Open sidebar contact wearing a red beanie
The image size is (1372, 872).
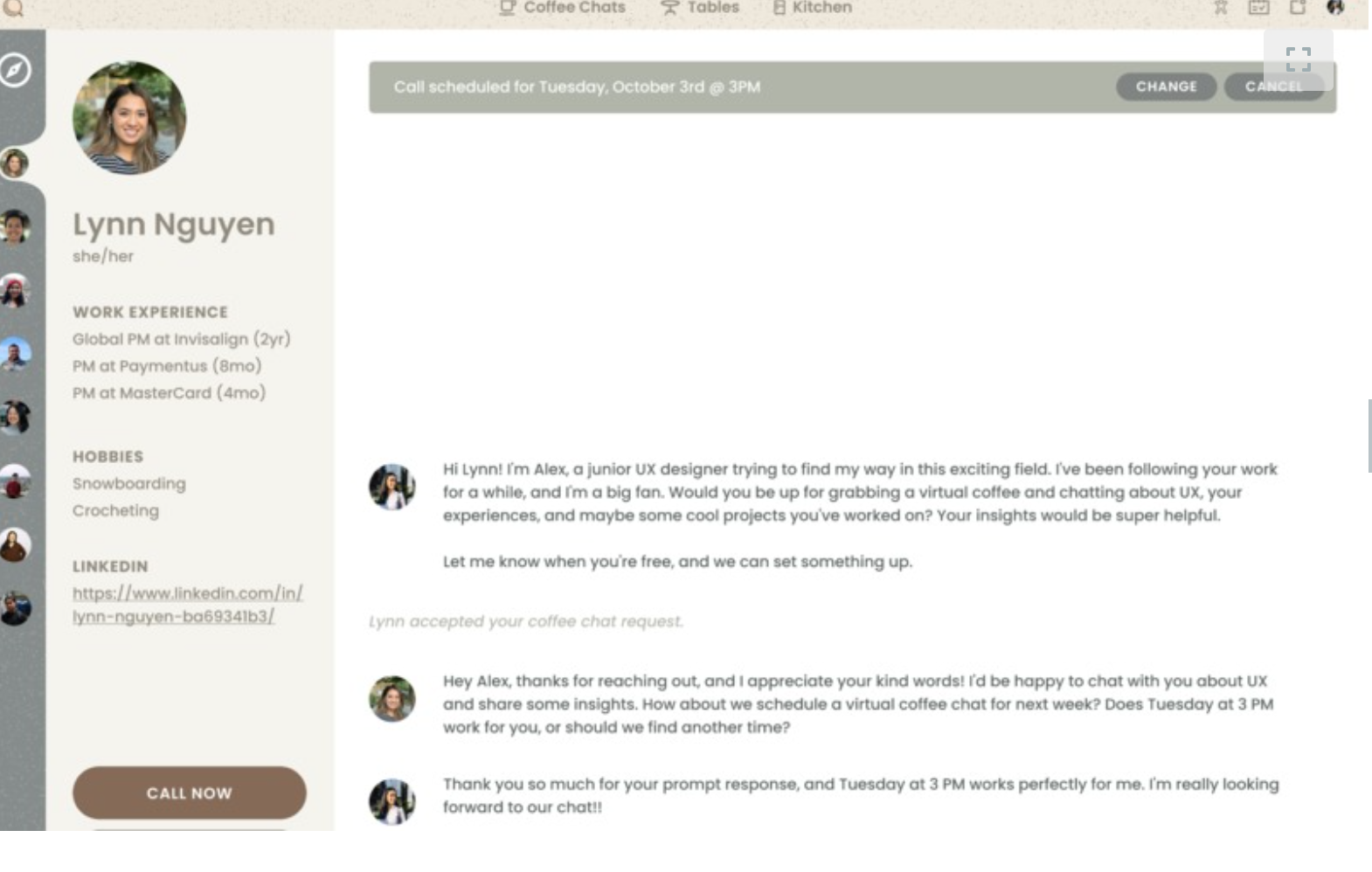[x=15, y=291]
